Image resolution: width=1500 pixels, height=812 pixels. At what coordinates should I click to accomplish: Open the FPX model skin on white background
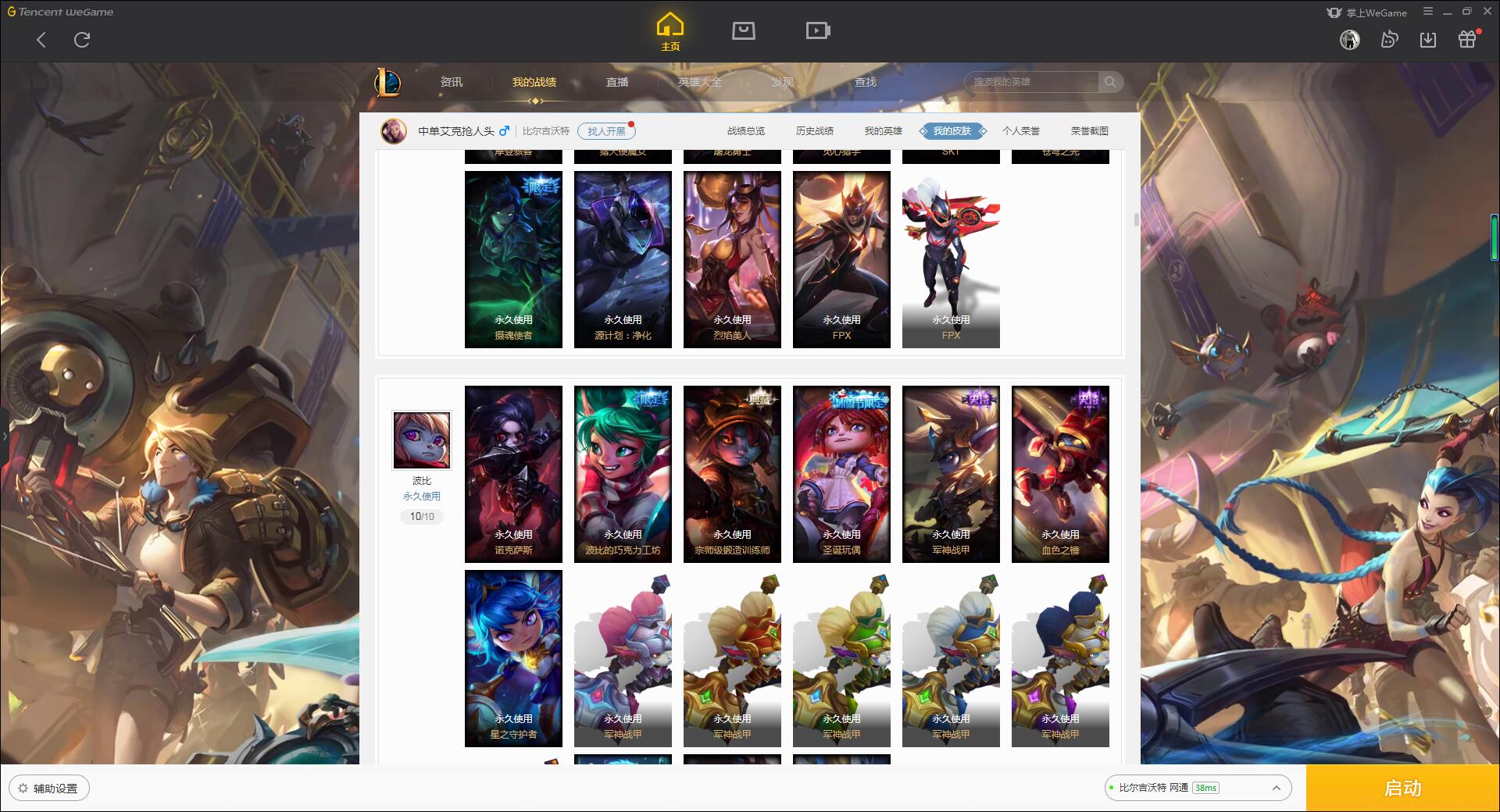tap(951, 260)
